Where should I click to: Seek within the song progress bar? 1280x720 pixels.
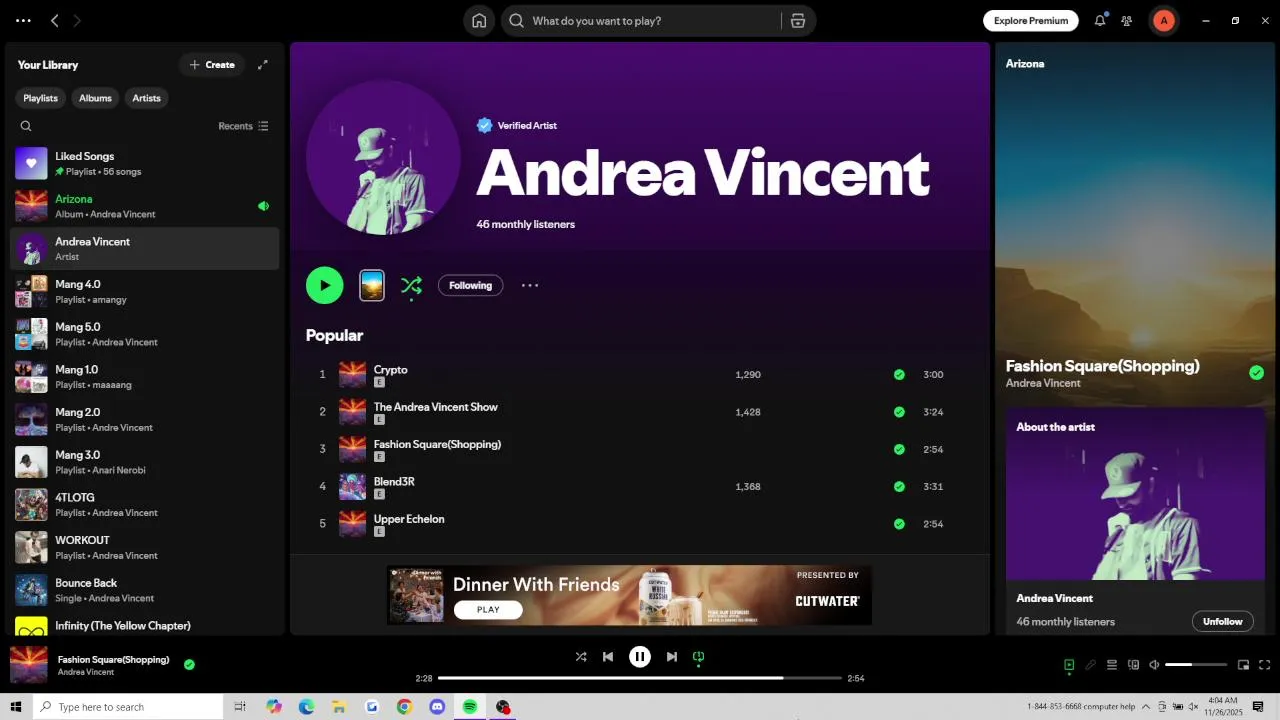pos(640,678)
